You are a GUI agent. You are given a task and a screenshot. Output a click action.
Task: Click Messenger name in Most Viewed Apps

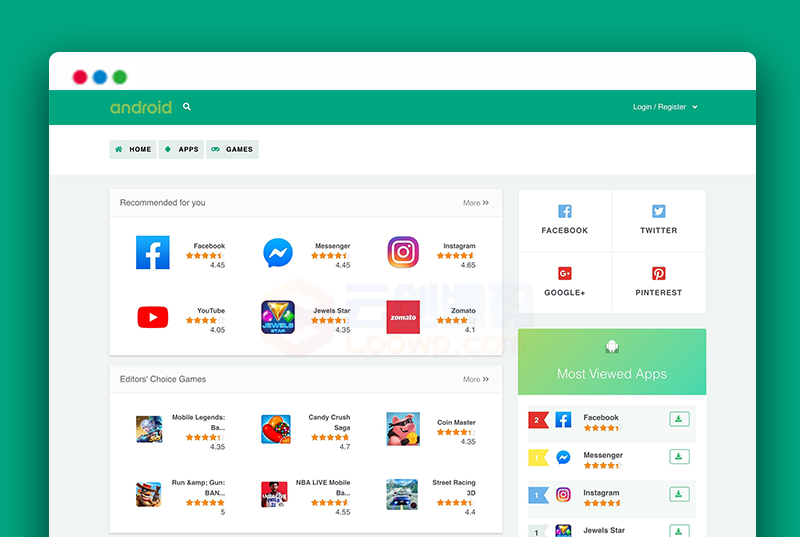603,455
